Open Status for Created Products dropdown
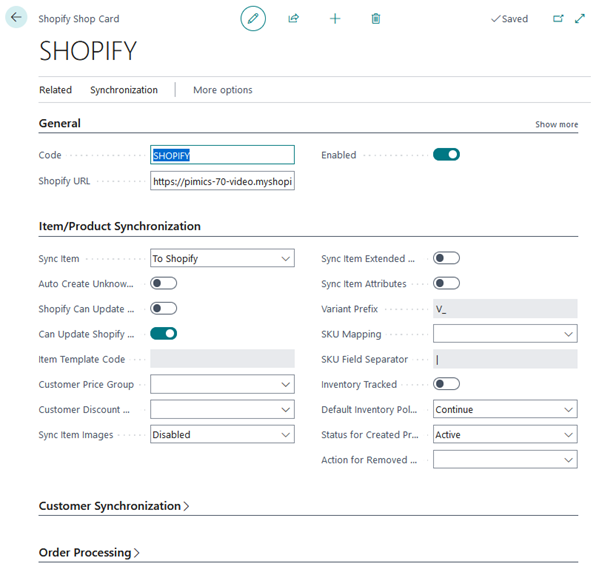The height and width of the screenshot is (575, 602). click(505, 435)
